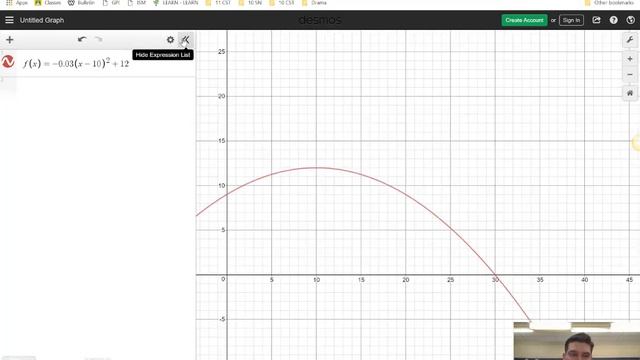Open the 10 SN bookmarks folder
640x360 pixels.
point(250,3)
